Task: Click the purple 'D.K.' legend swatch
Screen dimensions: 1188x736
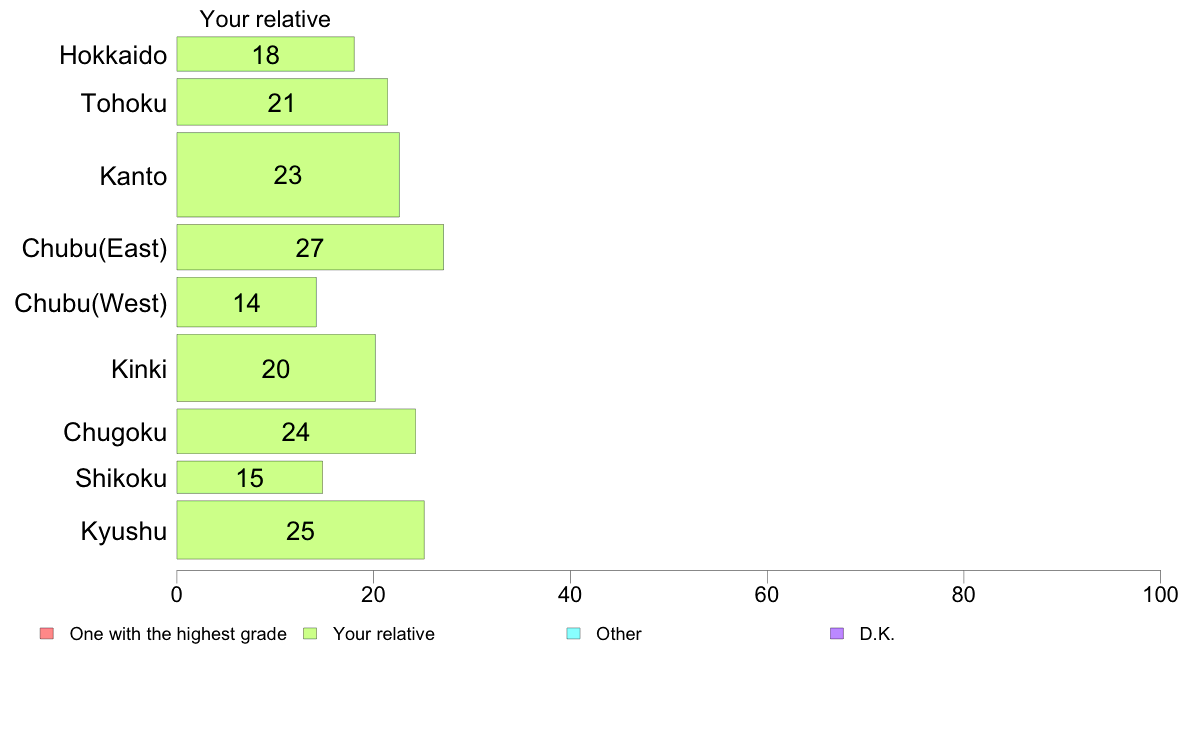Action: tap(837, 634)
